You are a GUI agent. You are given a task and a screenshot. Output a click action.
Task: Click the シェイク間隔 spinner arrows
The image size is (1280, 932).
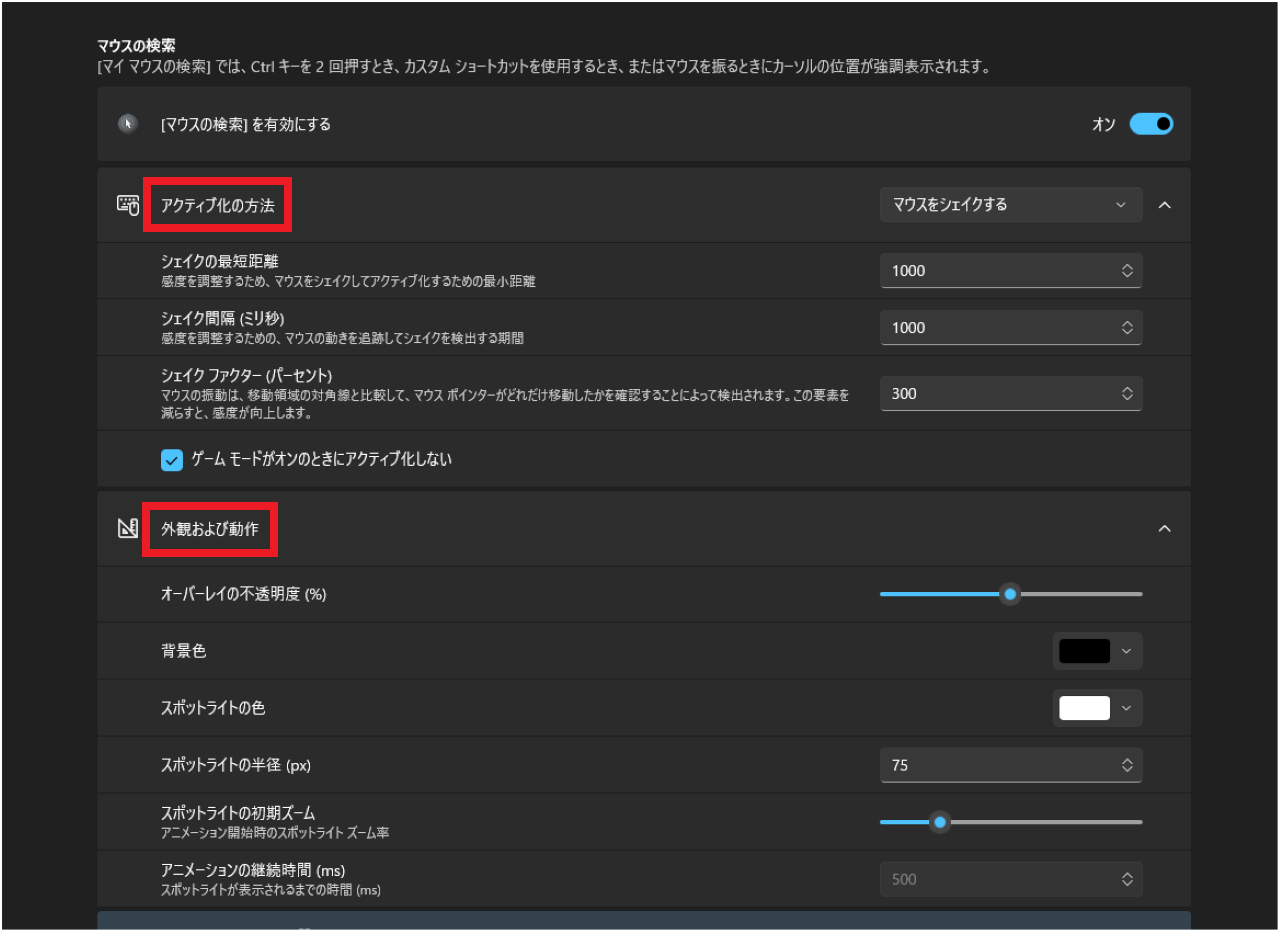(1127, 328)
